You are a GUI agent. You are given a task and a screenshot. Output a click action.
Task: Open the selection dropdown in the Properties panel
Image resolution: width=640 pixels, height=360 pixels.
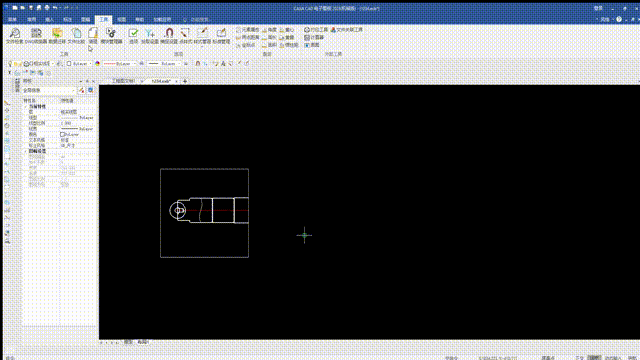[49, 90]
